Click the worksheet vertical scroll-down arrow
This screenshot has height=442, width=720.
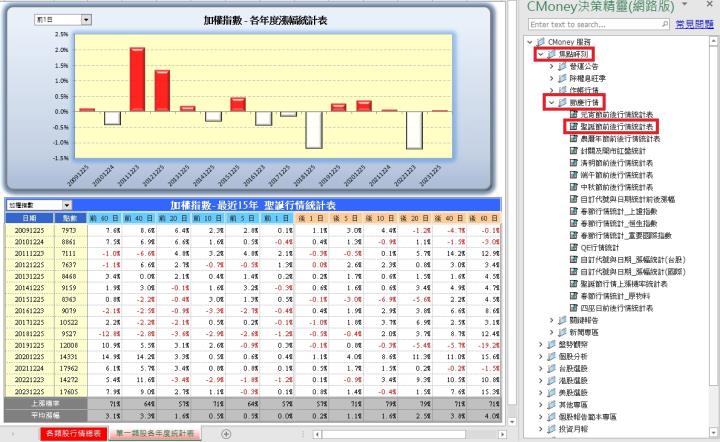[x=512, y=421]
